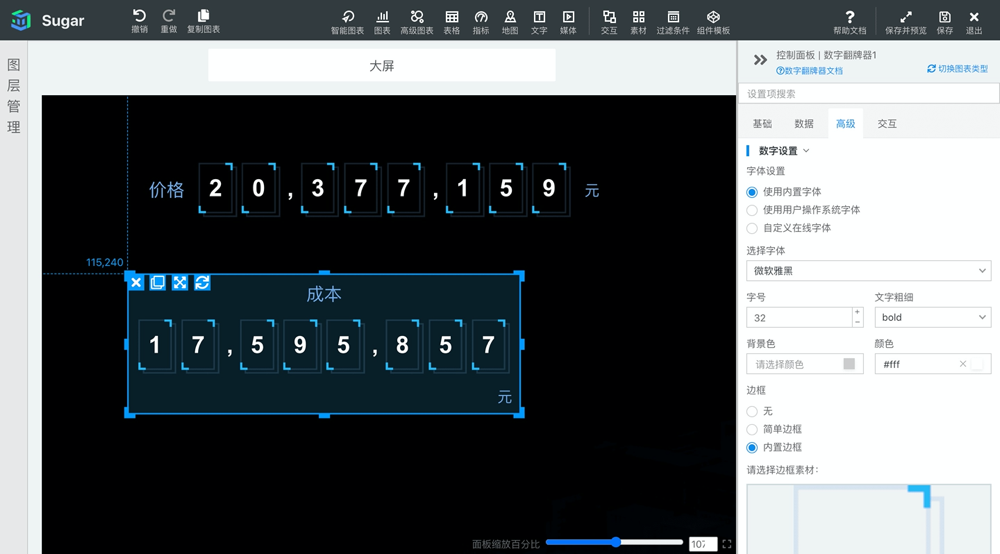Select border option 无
1000x554 pixels.
coord(752,411)
